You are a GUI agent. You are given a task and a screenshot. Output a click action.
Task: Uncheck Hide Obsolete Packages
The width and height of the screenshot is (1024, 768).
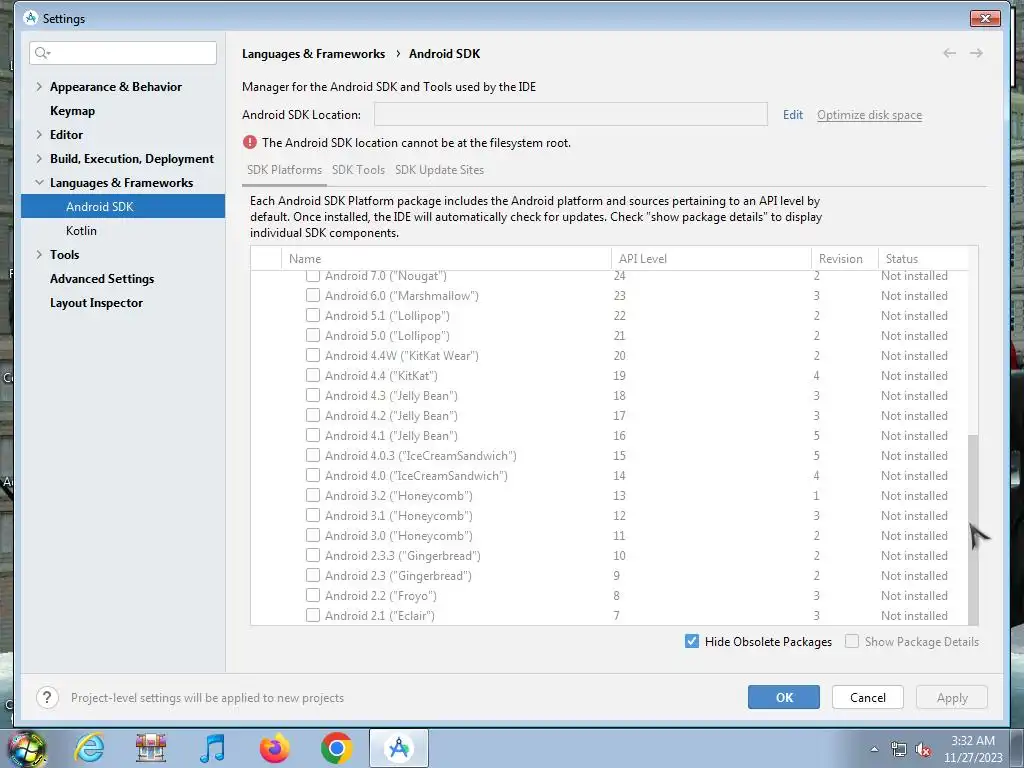(692, 641)
